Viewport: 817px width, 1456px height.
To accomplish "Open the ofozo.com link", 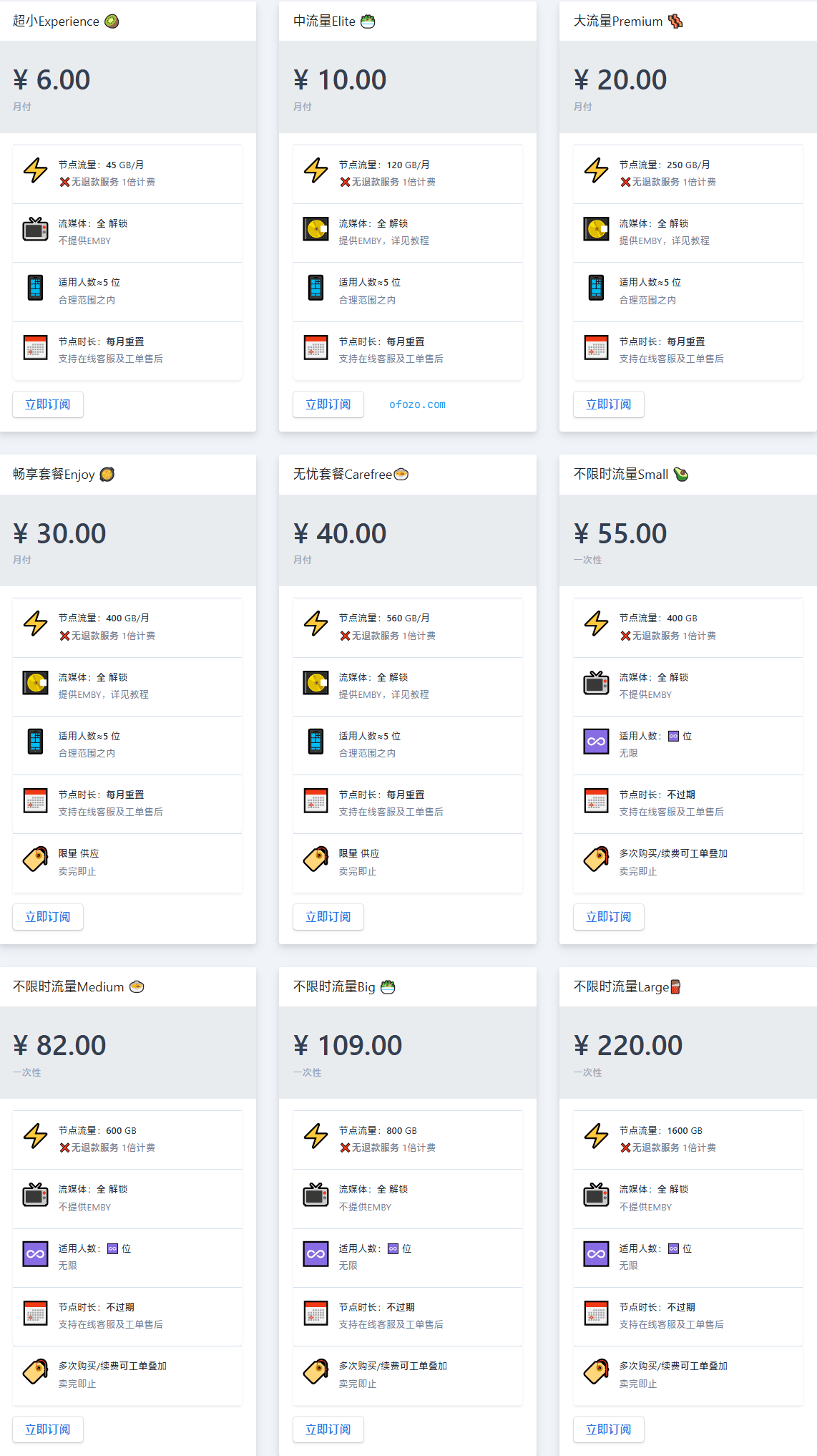I will (x=417, y=404).
